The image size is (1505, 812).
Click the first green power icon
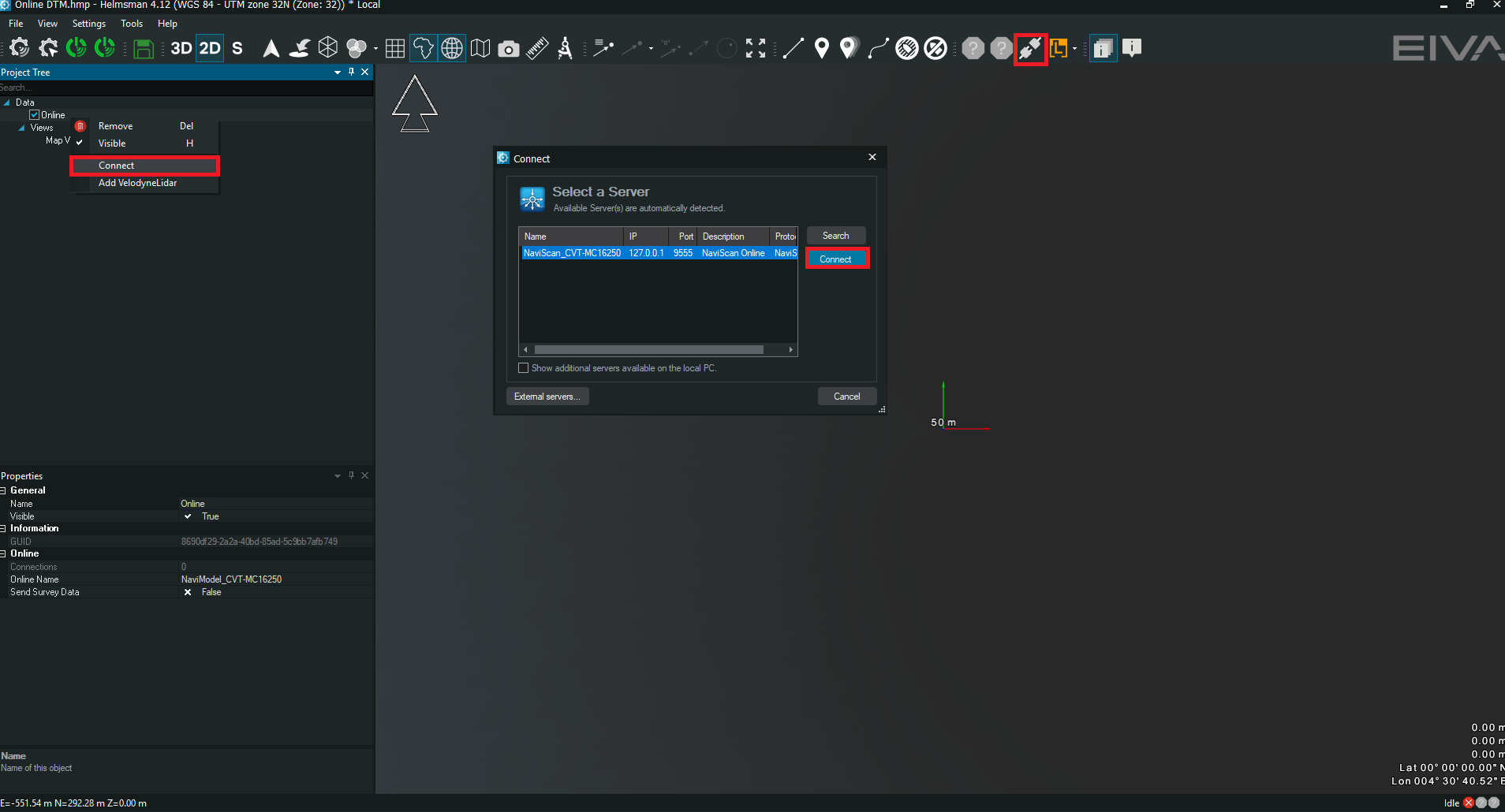click(77, 48)
